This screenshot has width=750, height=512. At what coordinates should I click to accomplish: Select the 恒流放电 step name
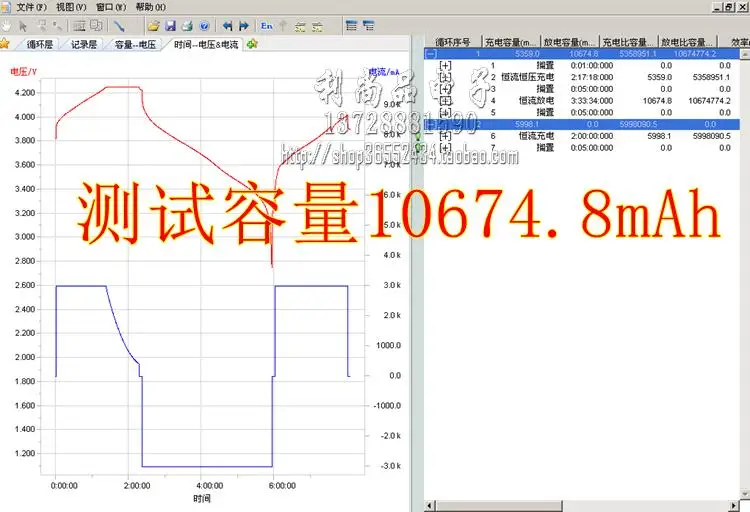[x=536, y=100]
